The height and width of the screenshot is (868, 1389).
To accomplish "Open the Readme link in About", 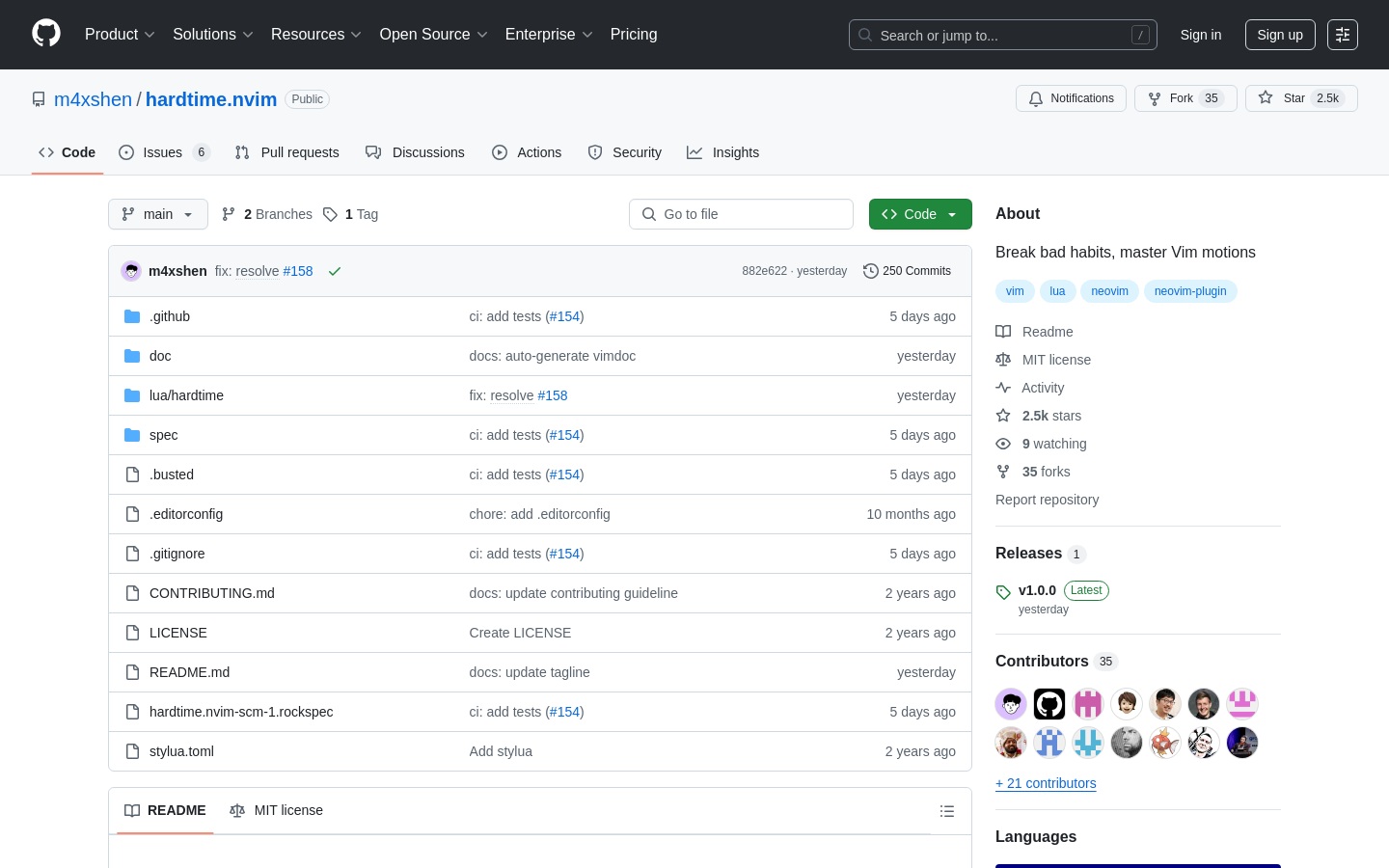I will point(1035,332).
